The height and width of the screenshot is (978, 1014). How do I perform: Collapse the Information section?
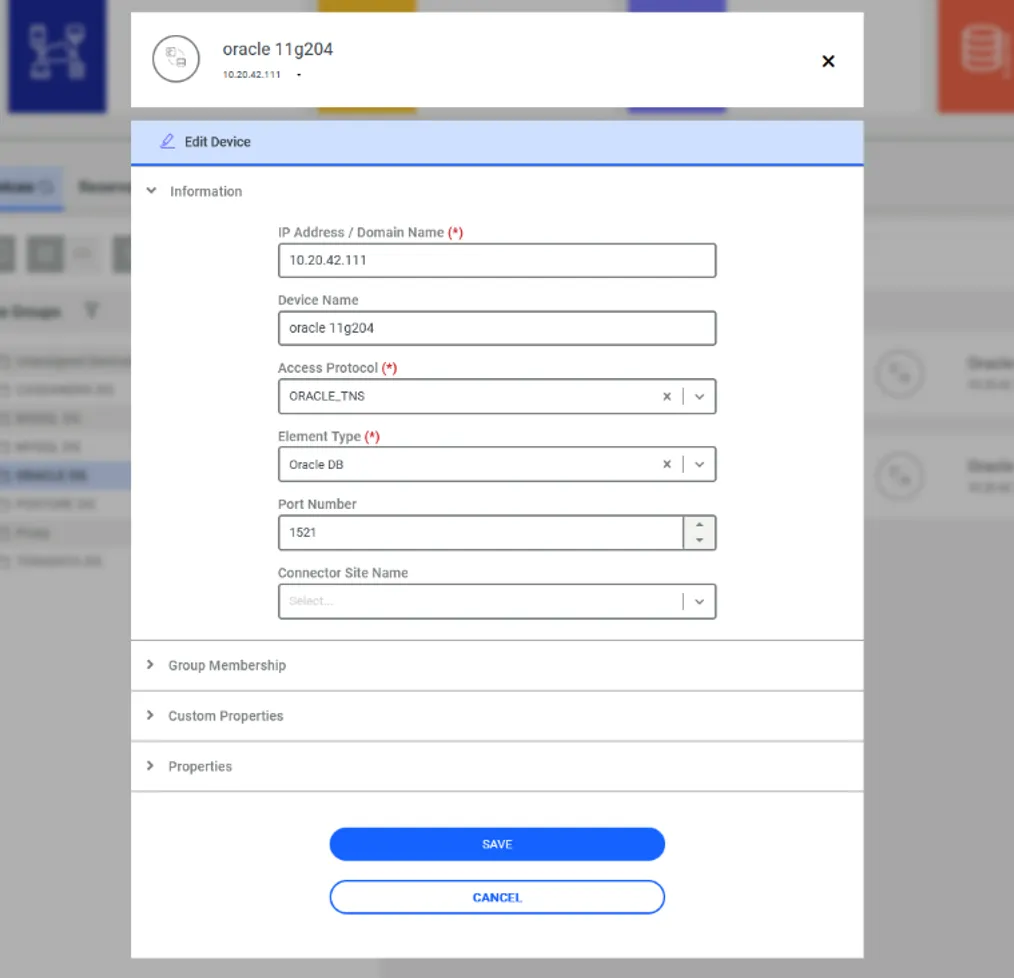point(151,191)
